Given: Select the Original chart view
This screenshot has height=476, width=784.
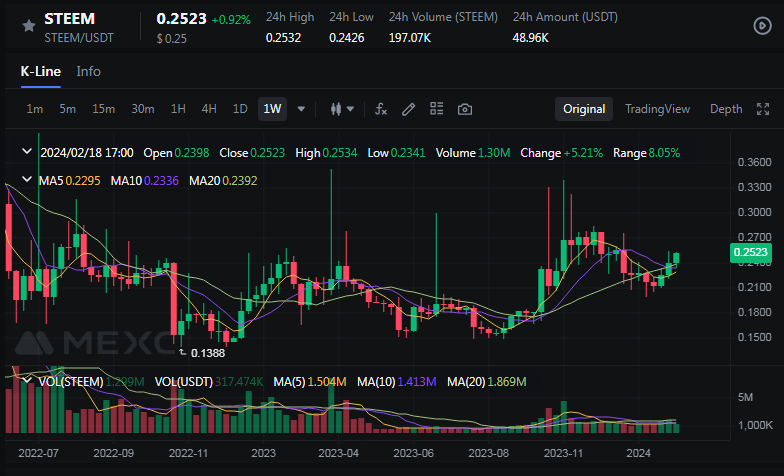Looking at the screenshot, I should (x=584, y=109).
